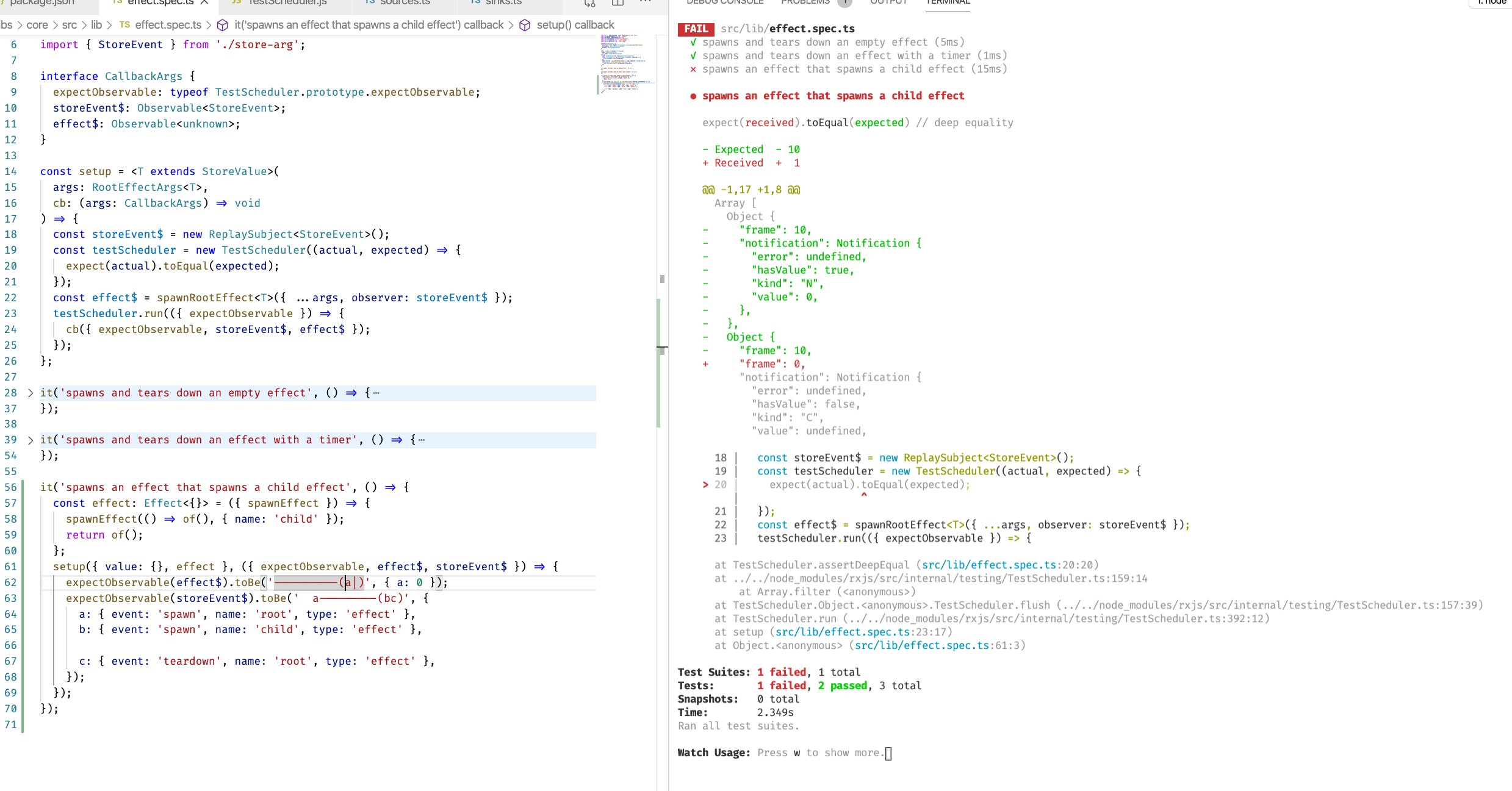This screenshot has height=791, width=1512.
Task: Click the it('spawns an effect…') callback breadcrumb
Action: click(x=369, y=25)
